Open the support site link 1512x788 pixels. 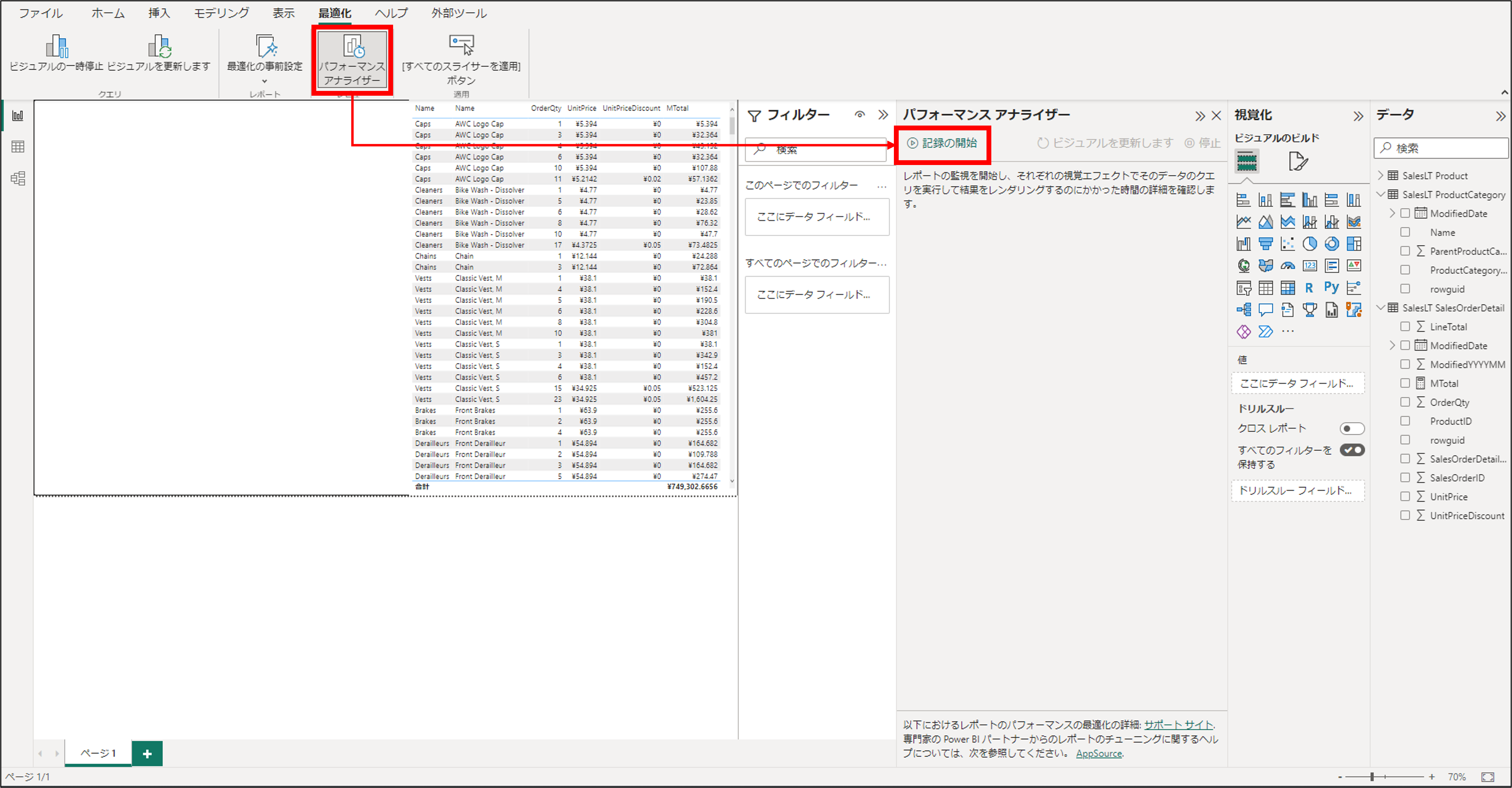point(1178,725)
